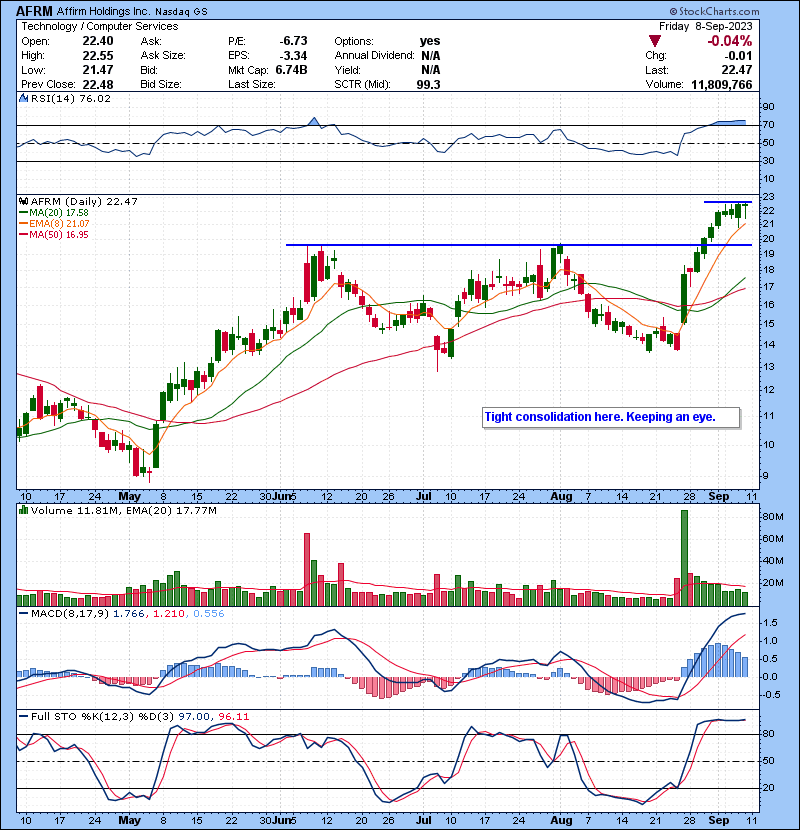Screen dimensions: 800x830
Task: Click the red down-triangle change indicator
Action: pyautogui.click(x=655, y=41)
